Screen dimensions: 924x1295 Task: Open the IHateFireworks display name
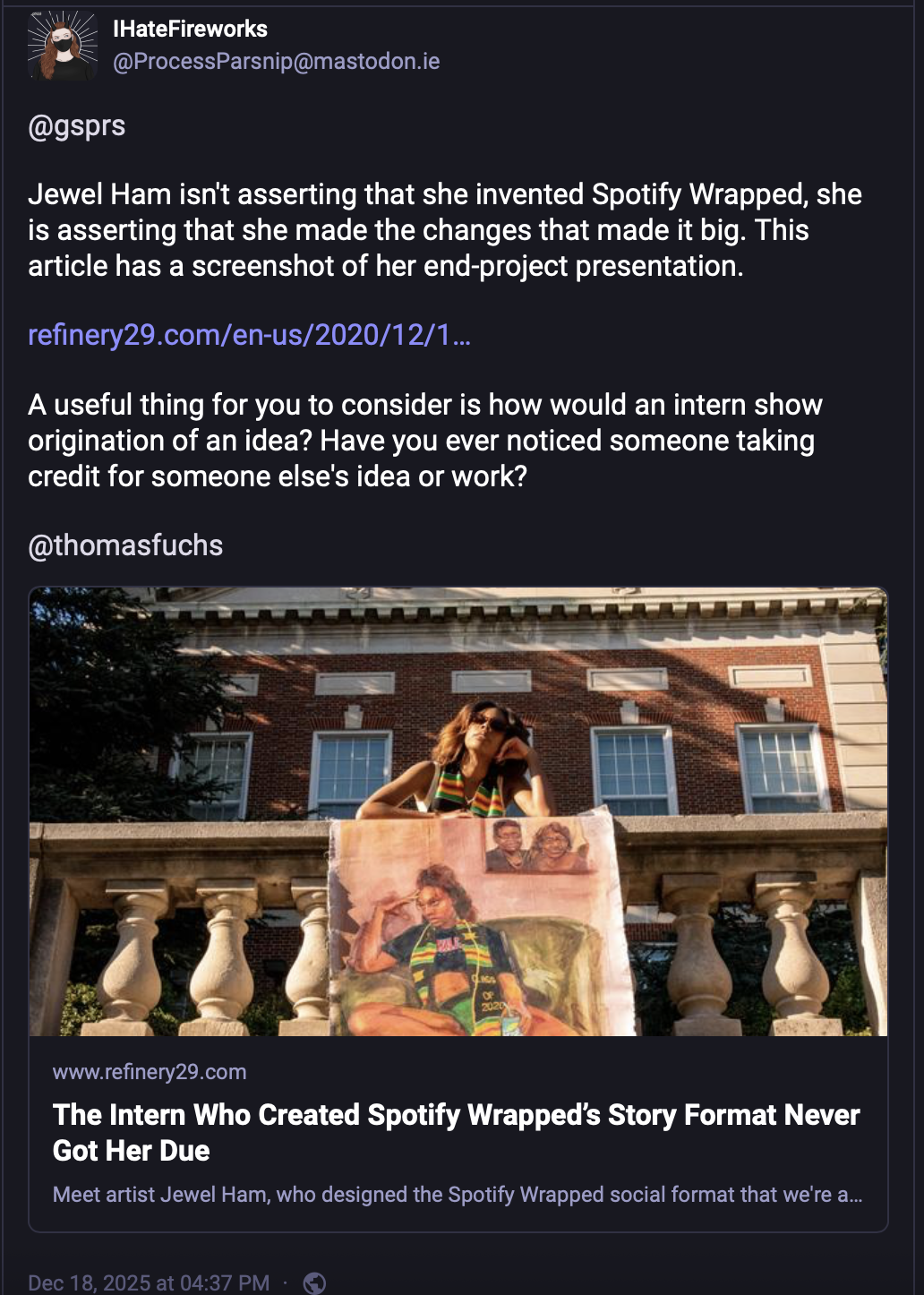pos(190,29)
